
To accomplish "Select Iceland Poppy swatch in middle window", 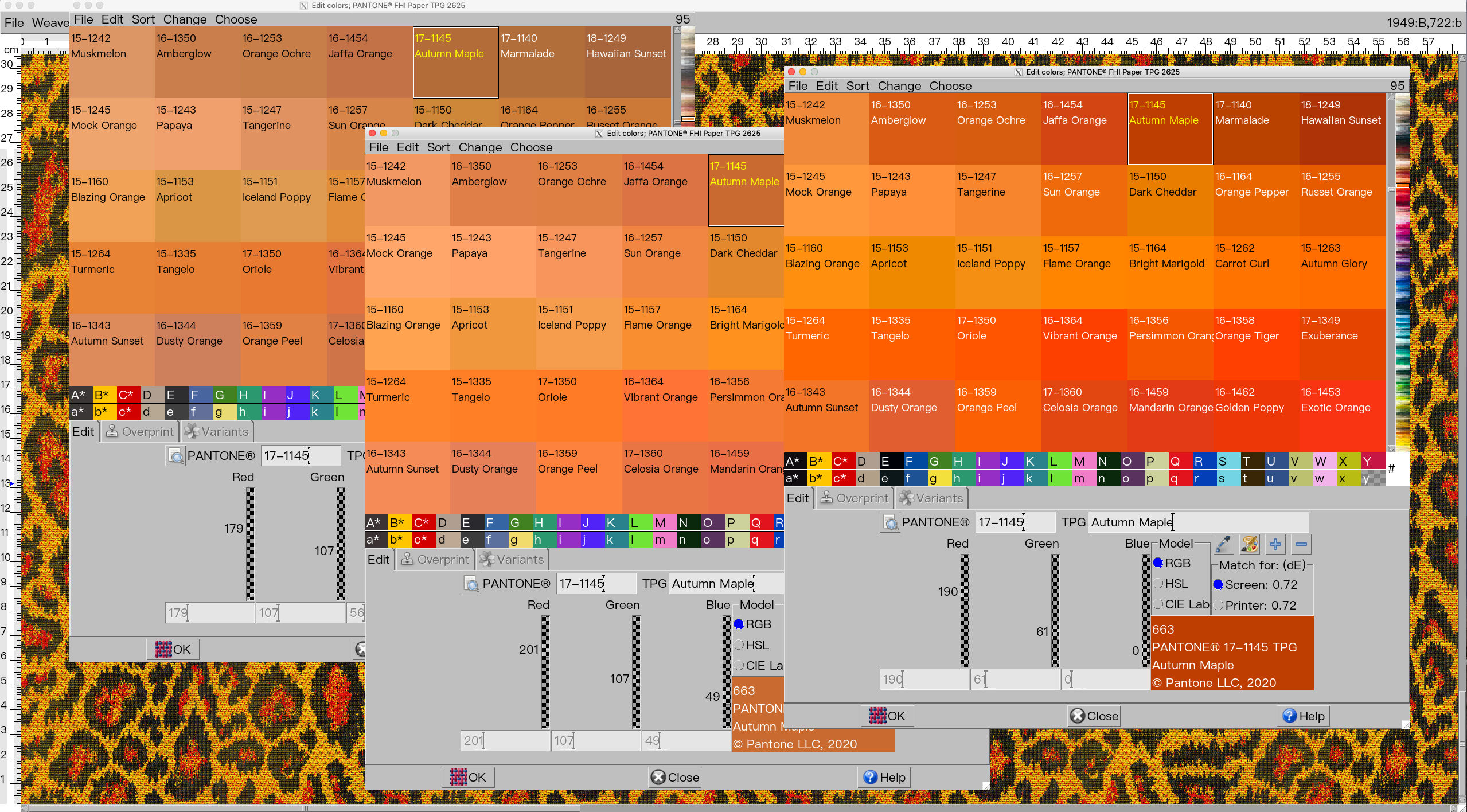I will tap(579, 334).
